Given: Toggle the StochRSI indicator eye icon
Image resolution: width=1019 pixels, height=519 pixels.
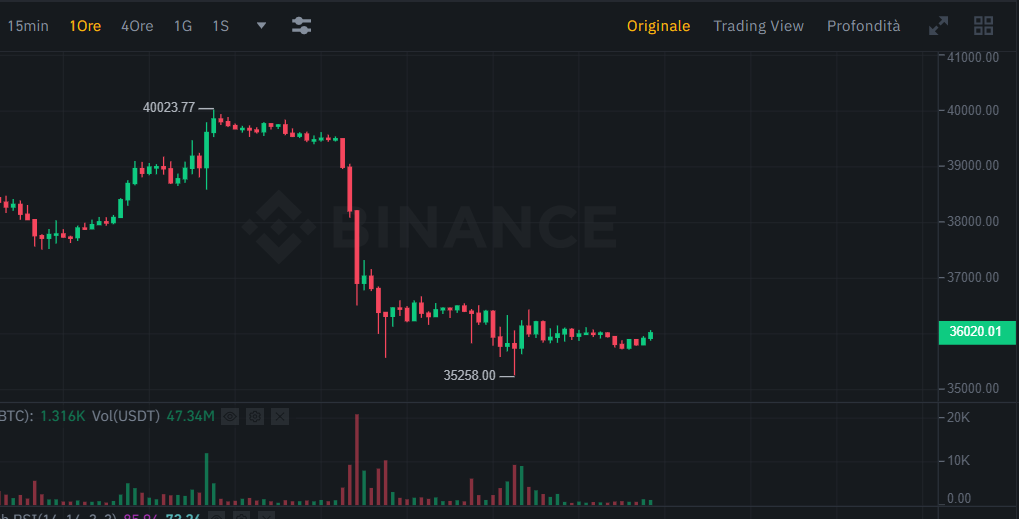Looking at the screenshot, I should (217, 516).
